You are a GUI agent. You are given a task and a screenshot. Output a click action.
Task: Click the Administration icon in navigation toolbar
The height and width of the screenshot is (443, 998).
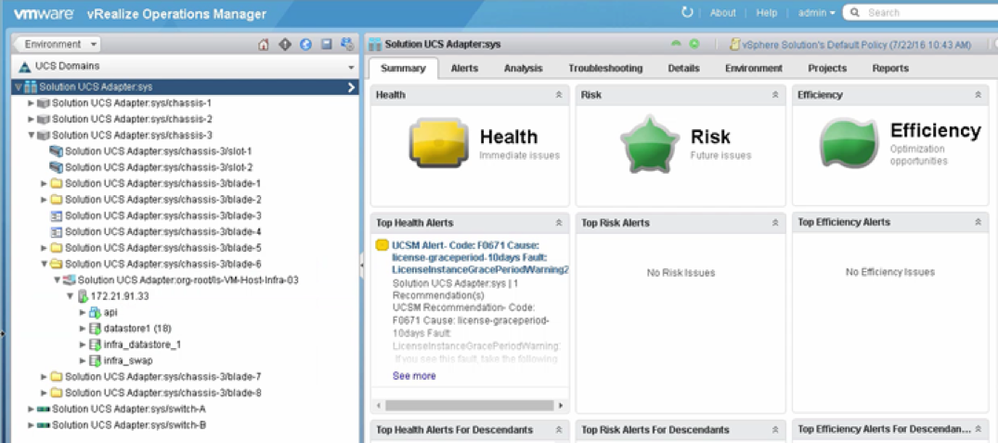[x=347, y=45]
